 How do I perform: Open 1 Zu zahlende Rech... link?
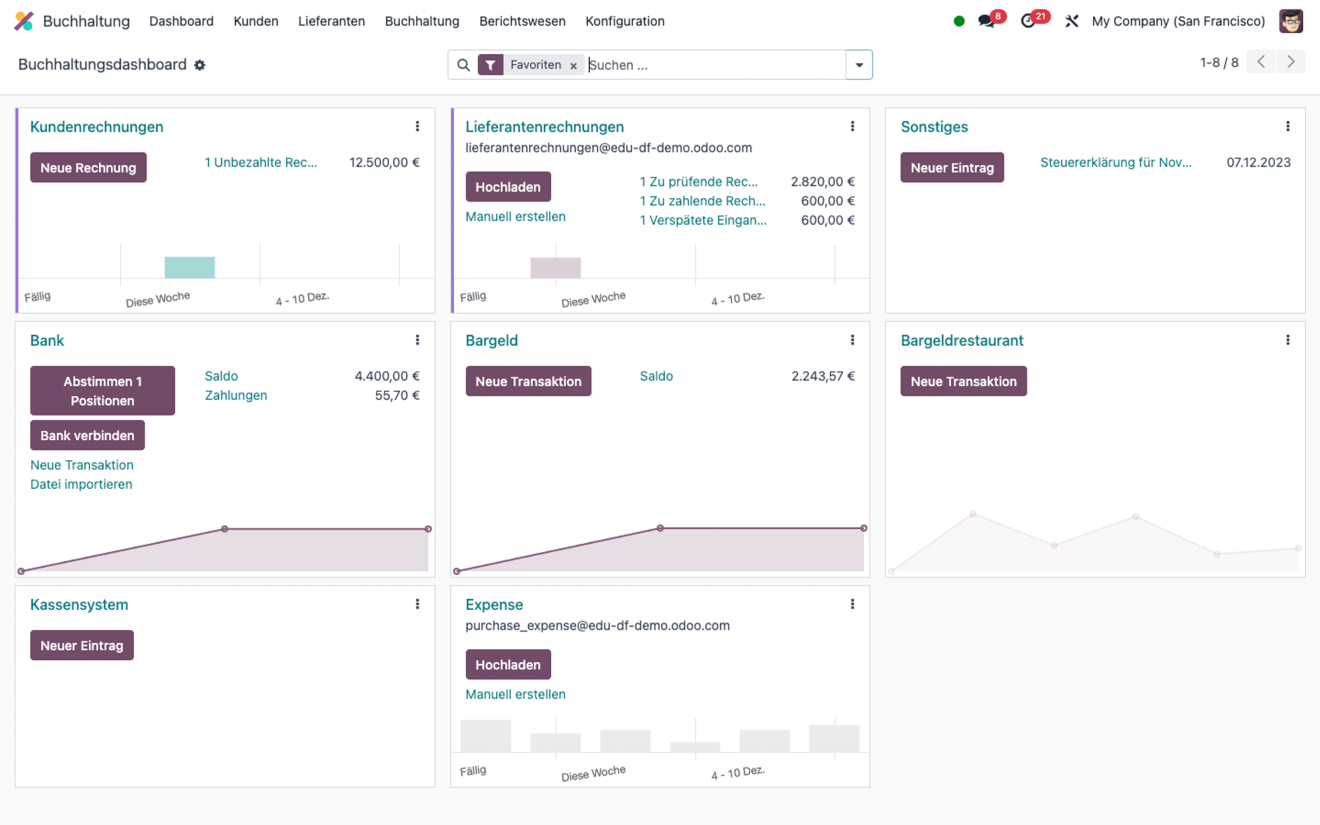coord(702,201)
